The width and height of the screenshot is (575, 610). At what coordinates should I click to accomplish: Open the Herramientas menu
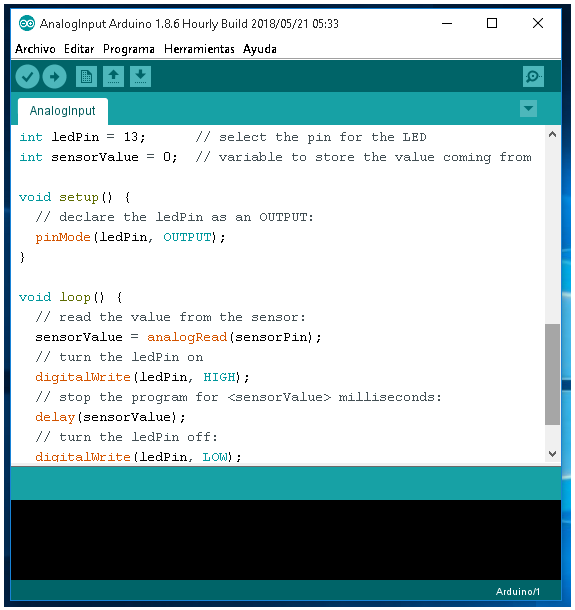pos(199,49)
